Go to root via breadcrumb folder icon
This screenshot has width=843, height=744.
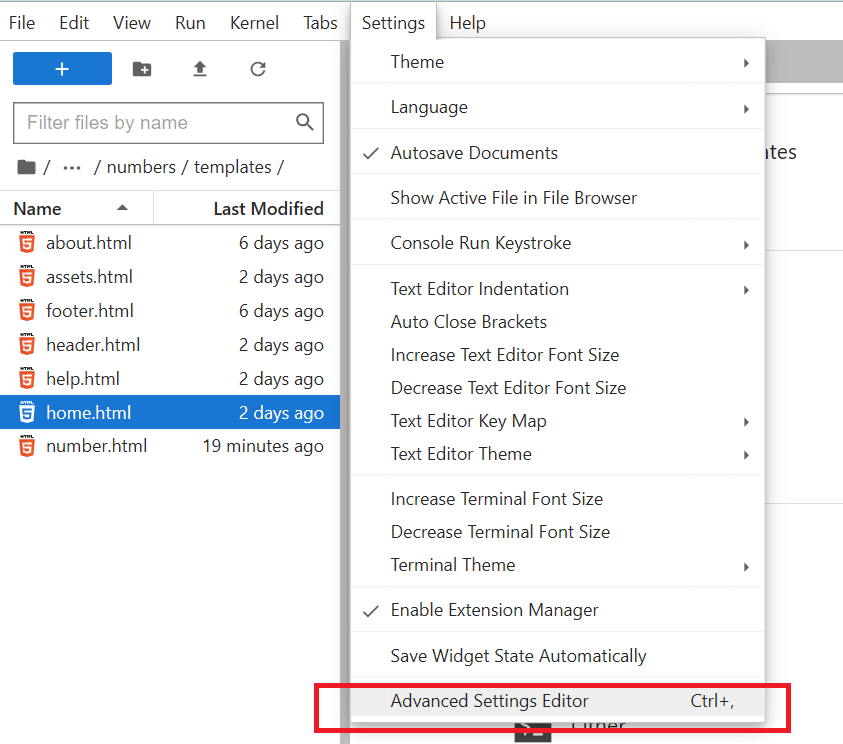[26, 167]
